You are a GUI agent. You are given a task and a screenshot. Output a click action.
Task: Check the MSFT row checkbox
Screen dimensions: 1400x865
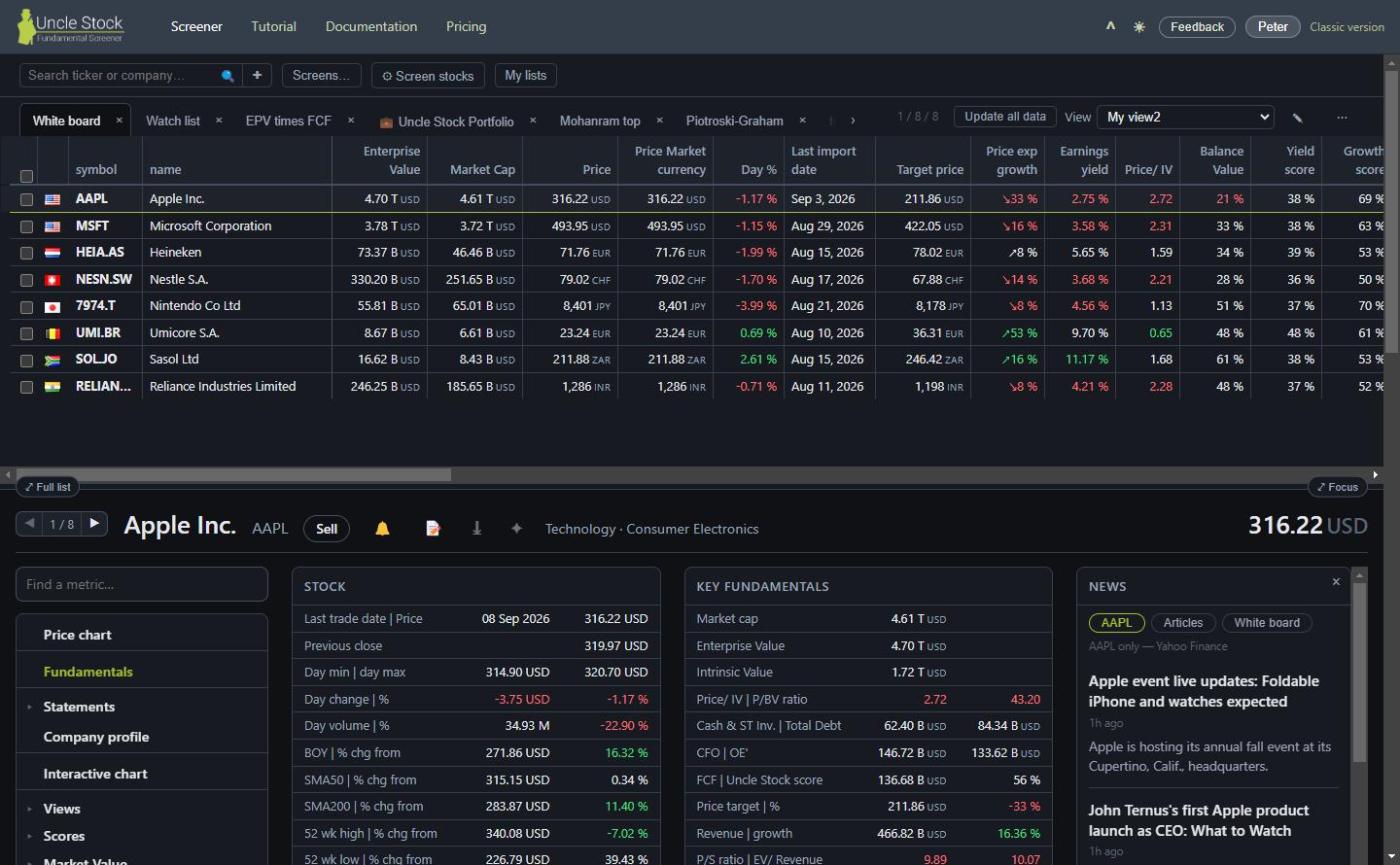coord(27,226)
